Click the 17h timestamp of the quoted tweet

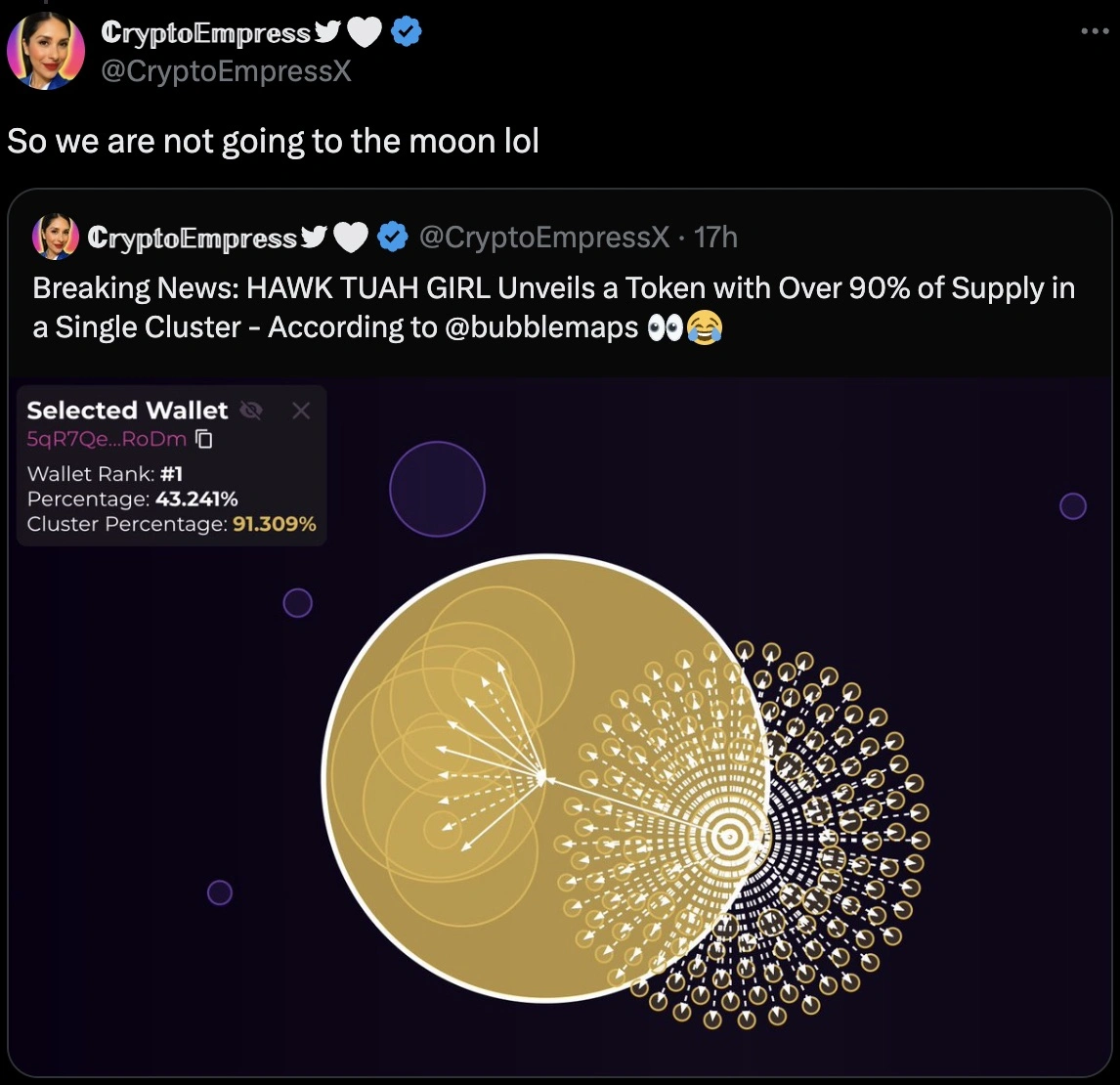715,237
